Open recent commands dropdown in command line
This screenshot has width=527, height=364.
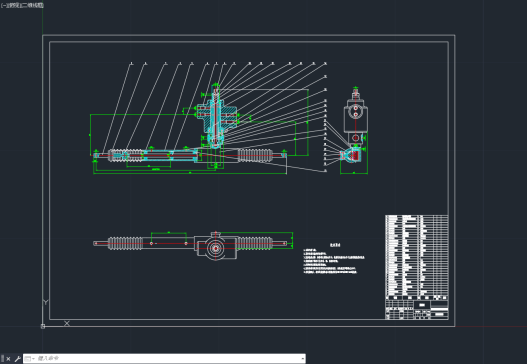(x=30, y=359)
